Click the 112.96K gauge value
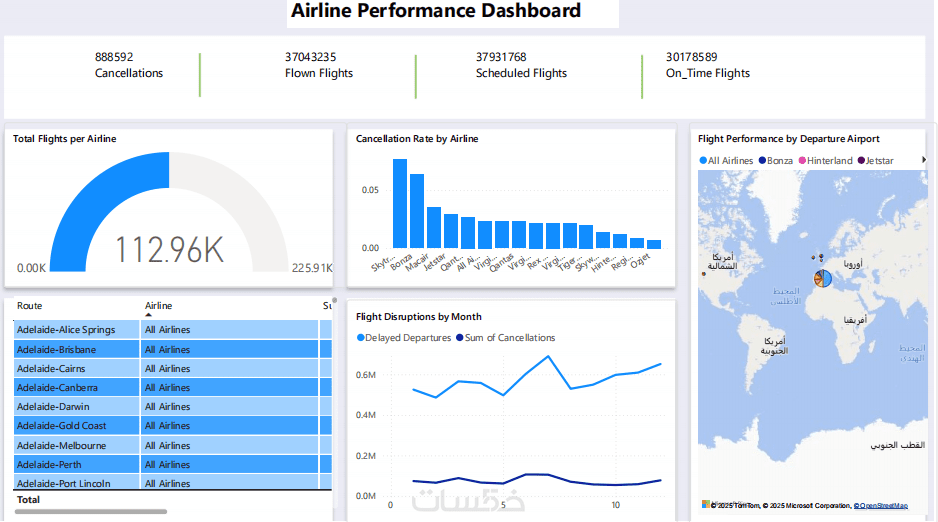Screen dimensions: 938x522 tap(169, 249)
